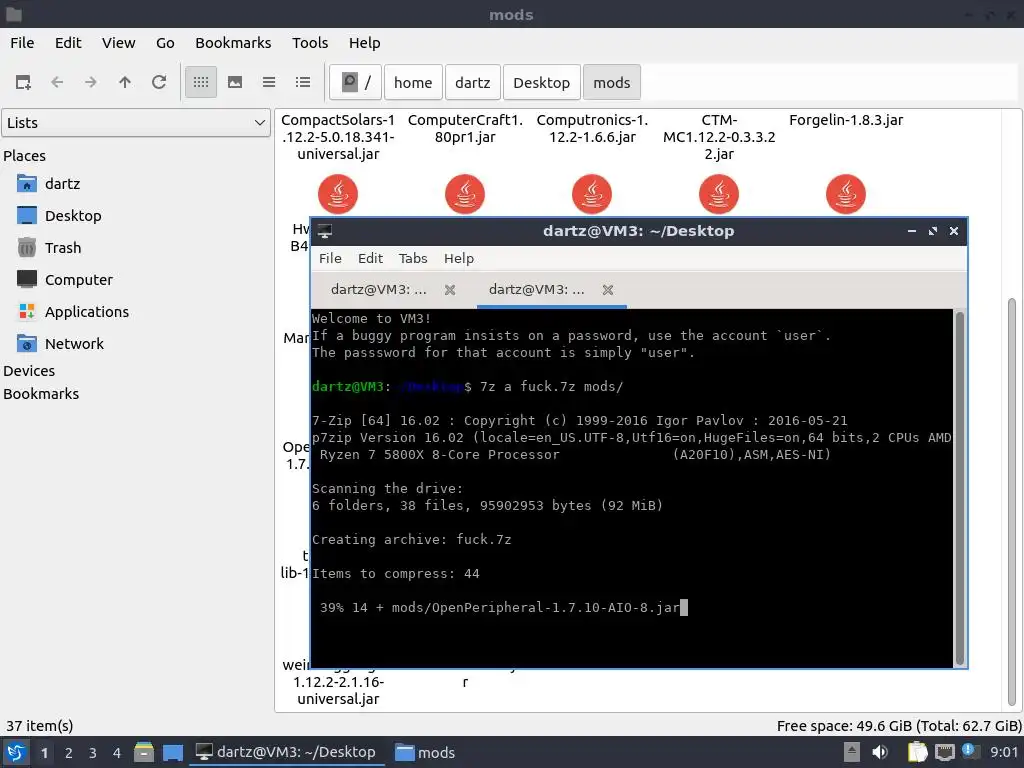Image resolution: width=1024 pixels, height=768 pixels.
Task: Click the Java icon below Computronics
Action: 592,194
